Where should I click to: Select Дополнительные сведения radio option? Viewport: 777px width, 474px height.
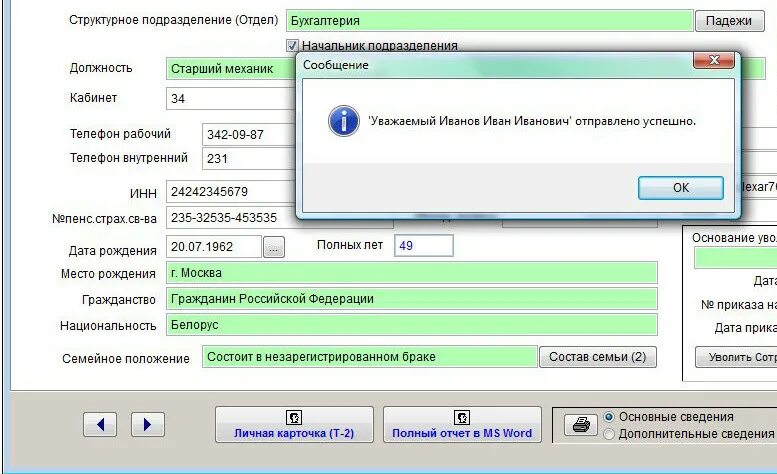coord(609,434)
